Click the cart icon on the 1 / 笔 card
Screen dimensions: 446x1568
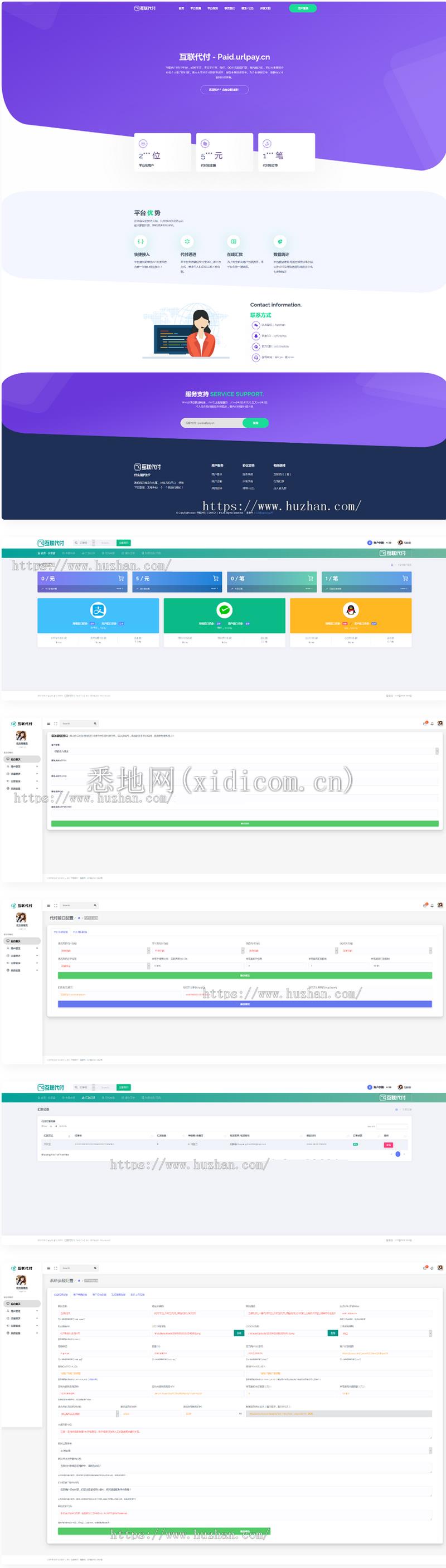point(405,578)
